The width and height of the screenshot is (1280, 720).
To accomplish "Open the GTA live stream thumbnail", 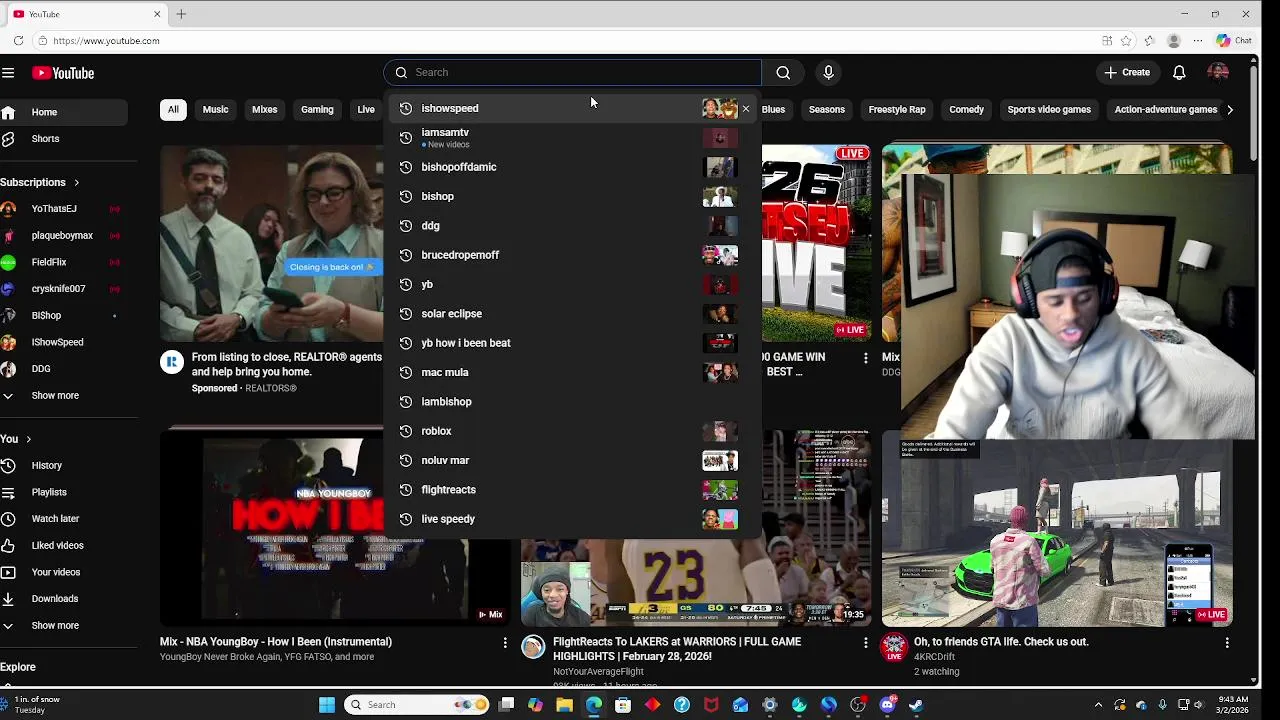I will coord(1057,530).
